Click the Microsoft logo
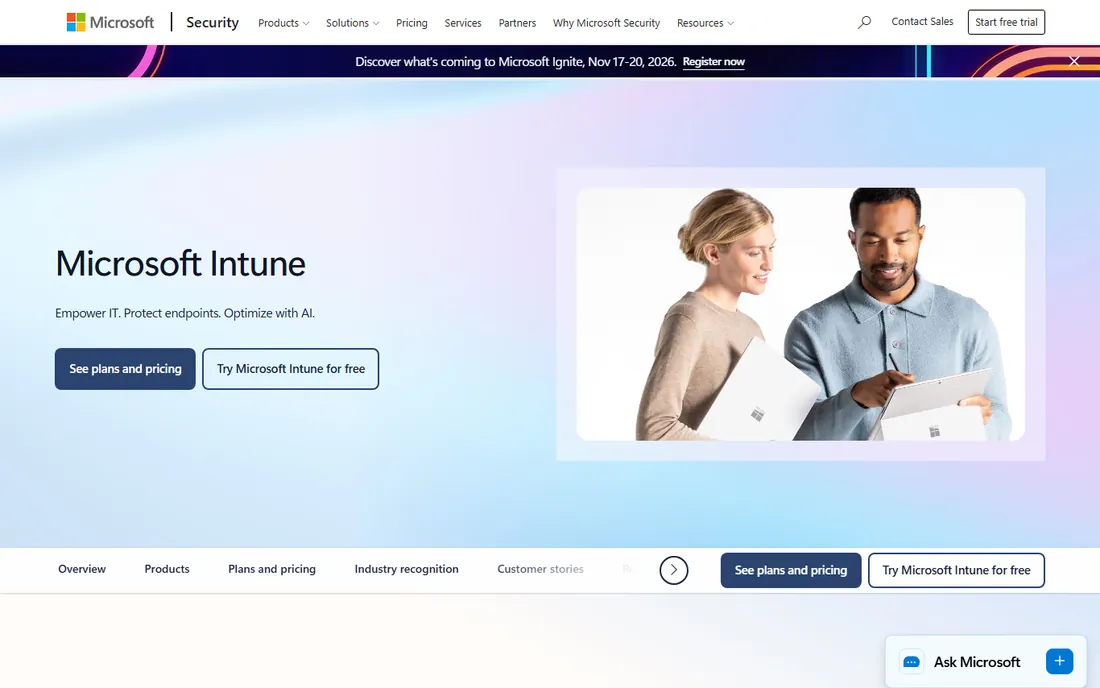 point(110,22)
